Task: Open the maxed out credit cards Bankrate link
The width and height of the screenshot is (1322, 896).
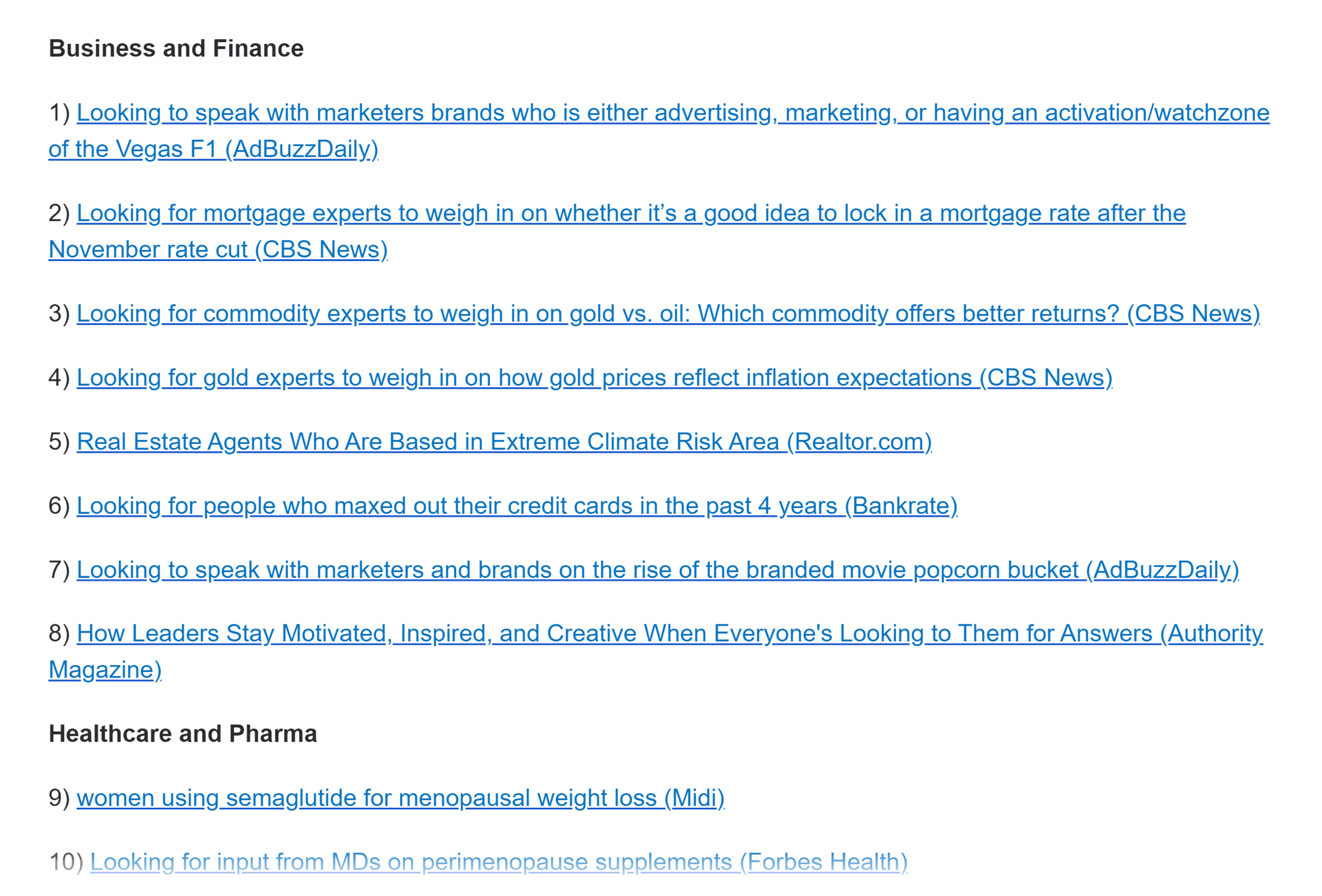Action: coord(517,506)
